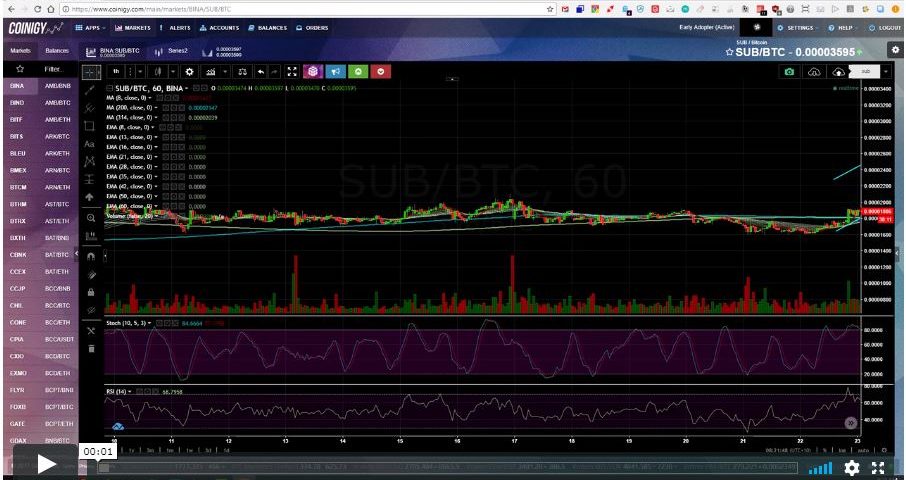This screenshot has width=906, height=480.
Task: Toggle the favorites star filter in market list
Action: (18, 69)
